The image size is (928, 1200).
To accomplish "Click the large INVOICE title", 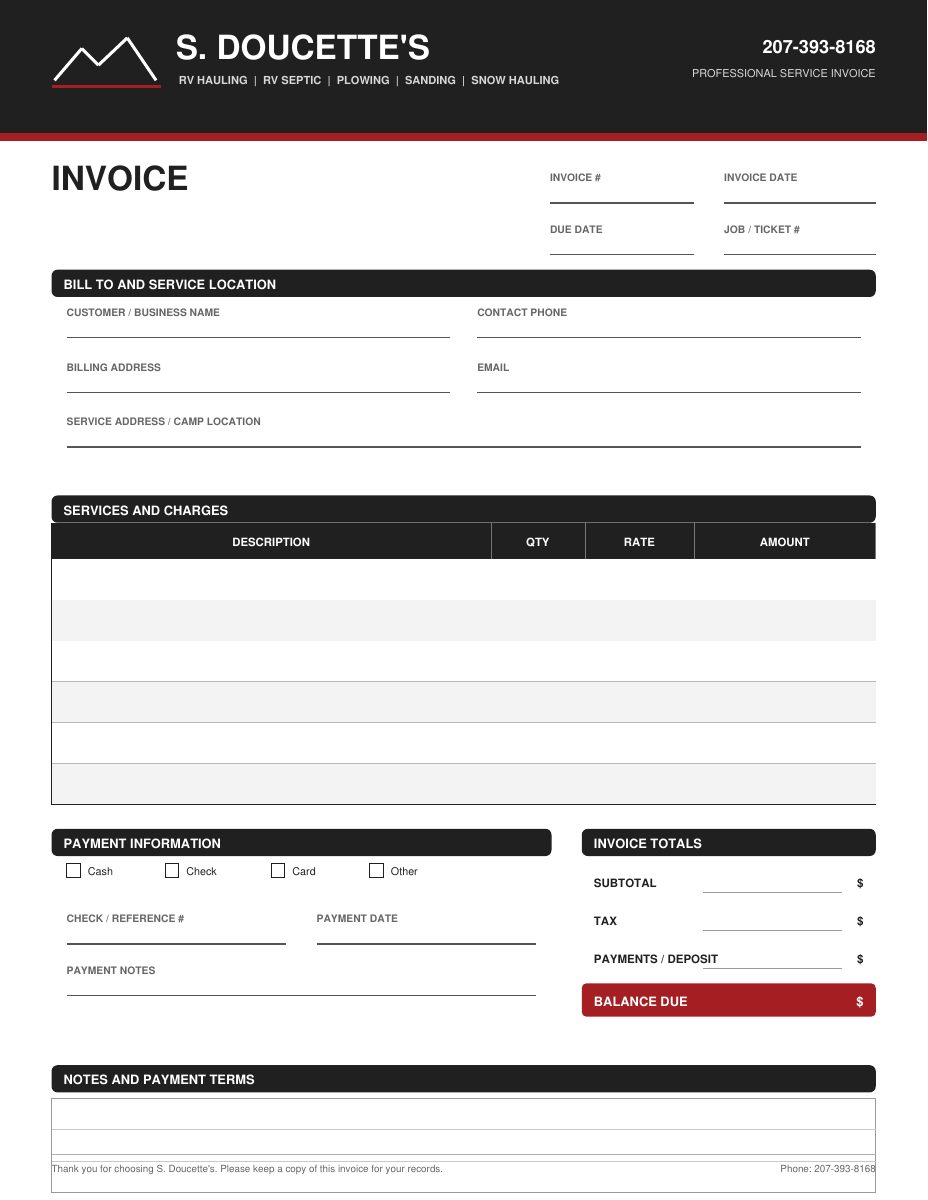I will [x=120, y=179].
